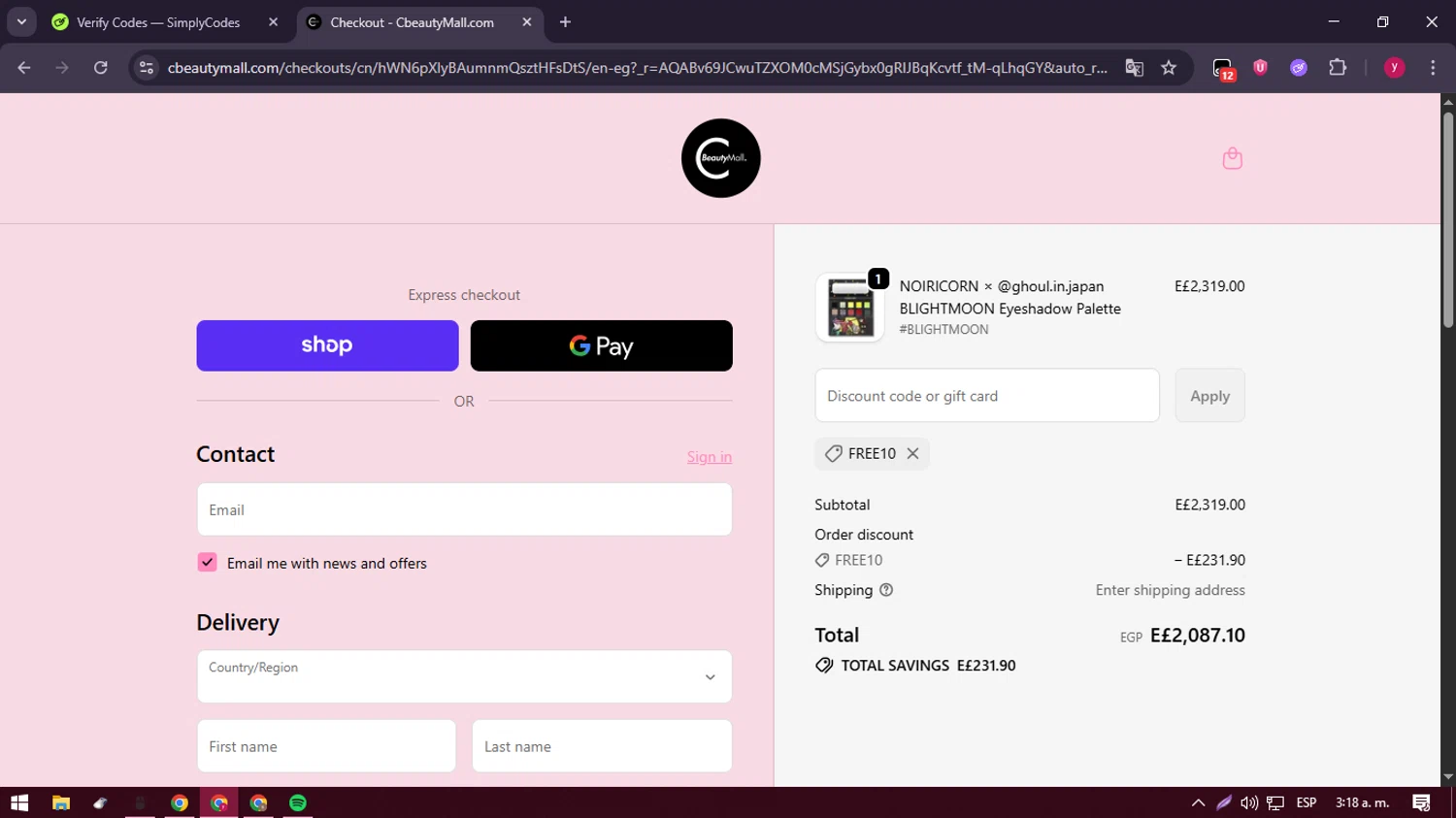Screen dimensions: 1456x818
Task: Remove the FREE10 discount code tag
Action: point(912,453)
